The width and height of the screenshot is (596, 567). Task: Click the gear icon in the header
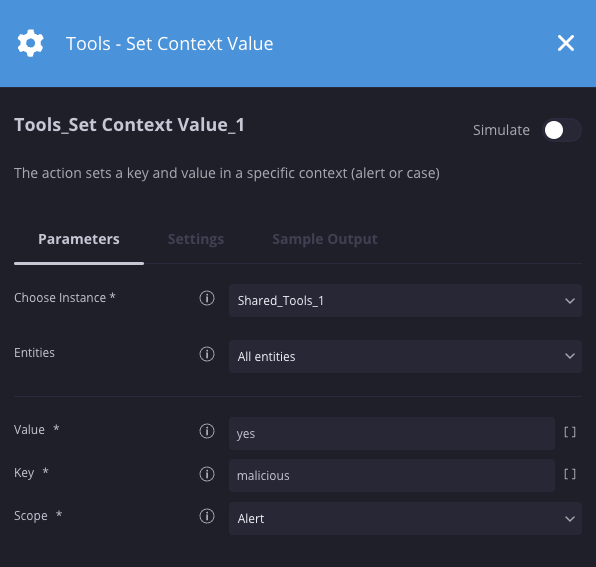[30, 43]
